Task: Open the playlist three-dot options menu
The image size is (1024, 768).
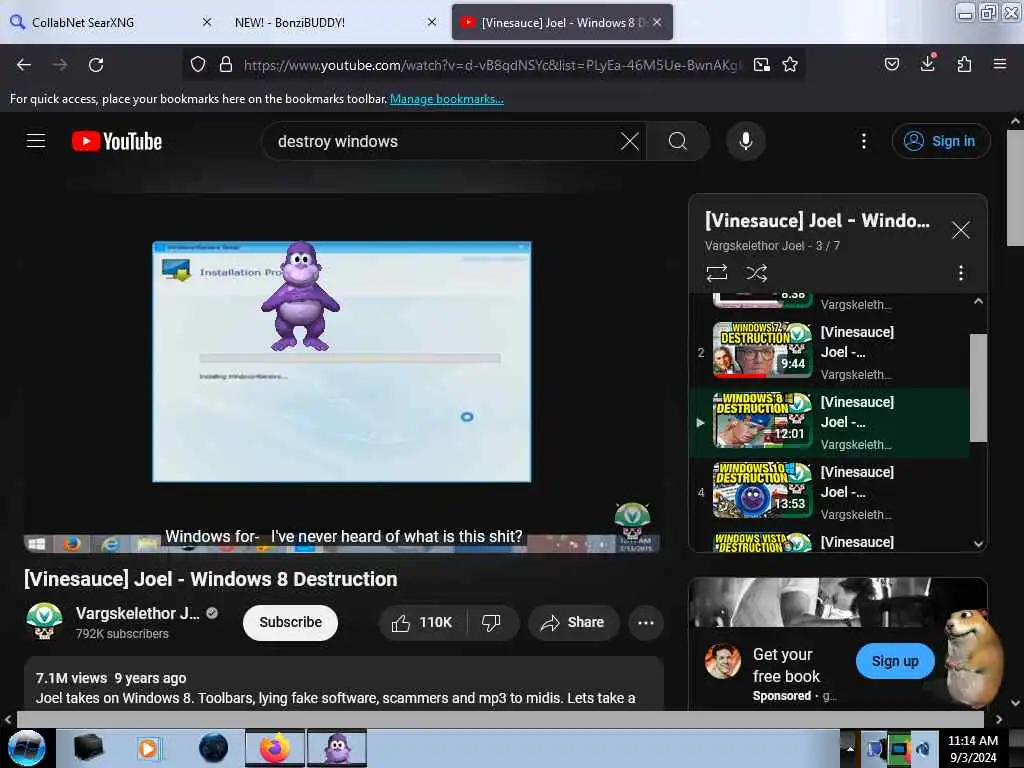Action: pyautogui.click(x=960, y=272)
